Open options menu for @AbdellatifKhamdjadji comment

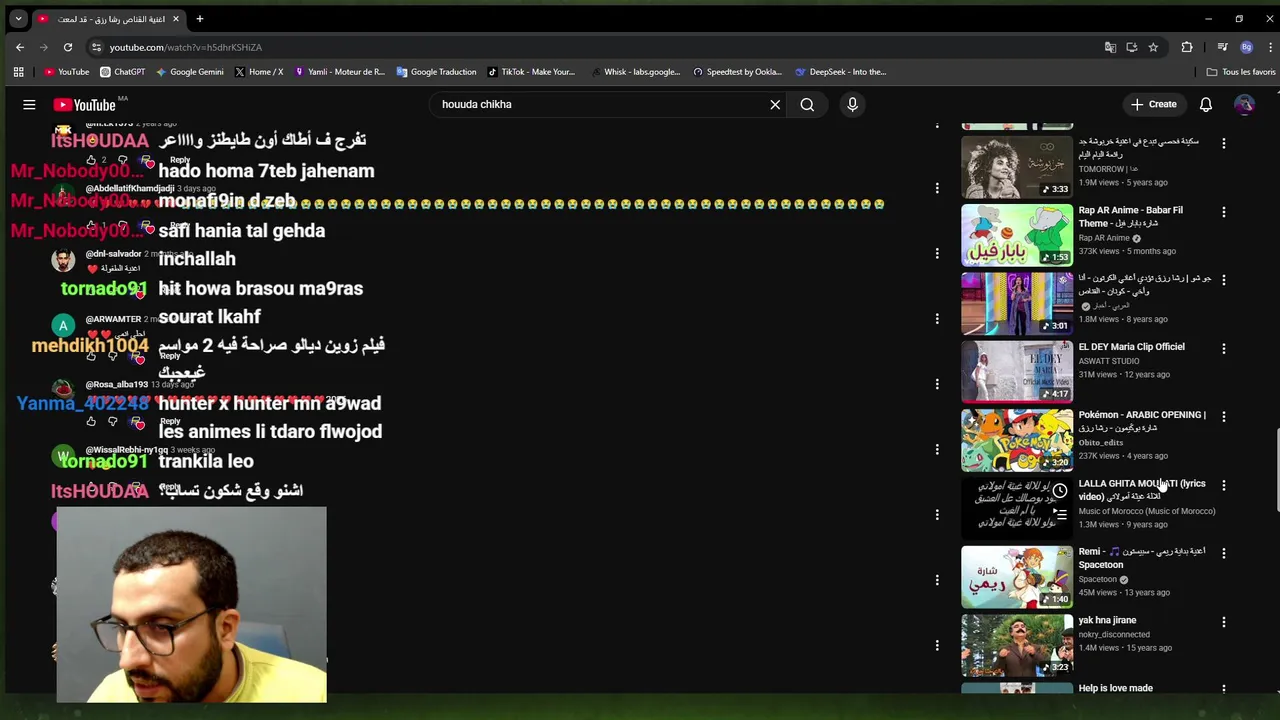pyautogui.click(x=937, y=188)
